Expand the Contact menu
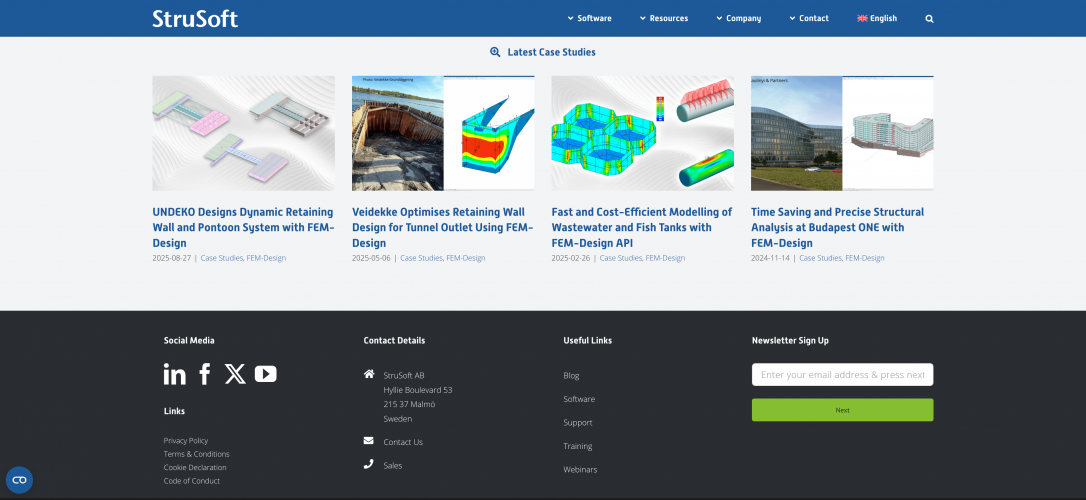Image resolution: width=1086 pixels, height=500 pixels. (808, 19)
